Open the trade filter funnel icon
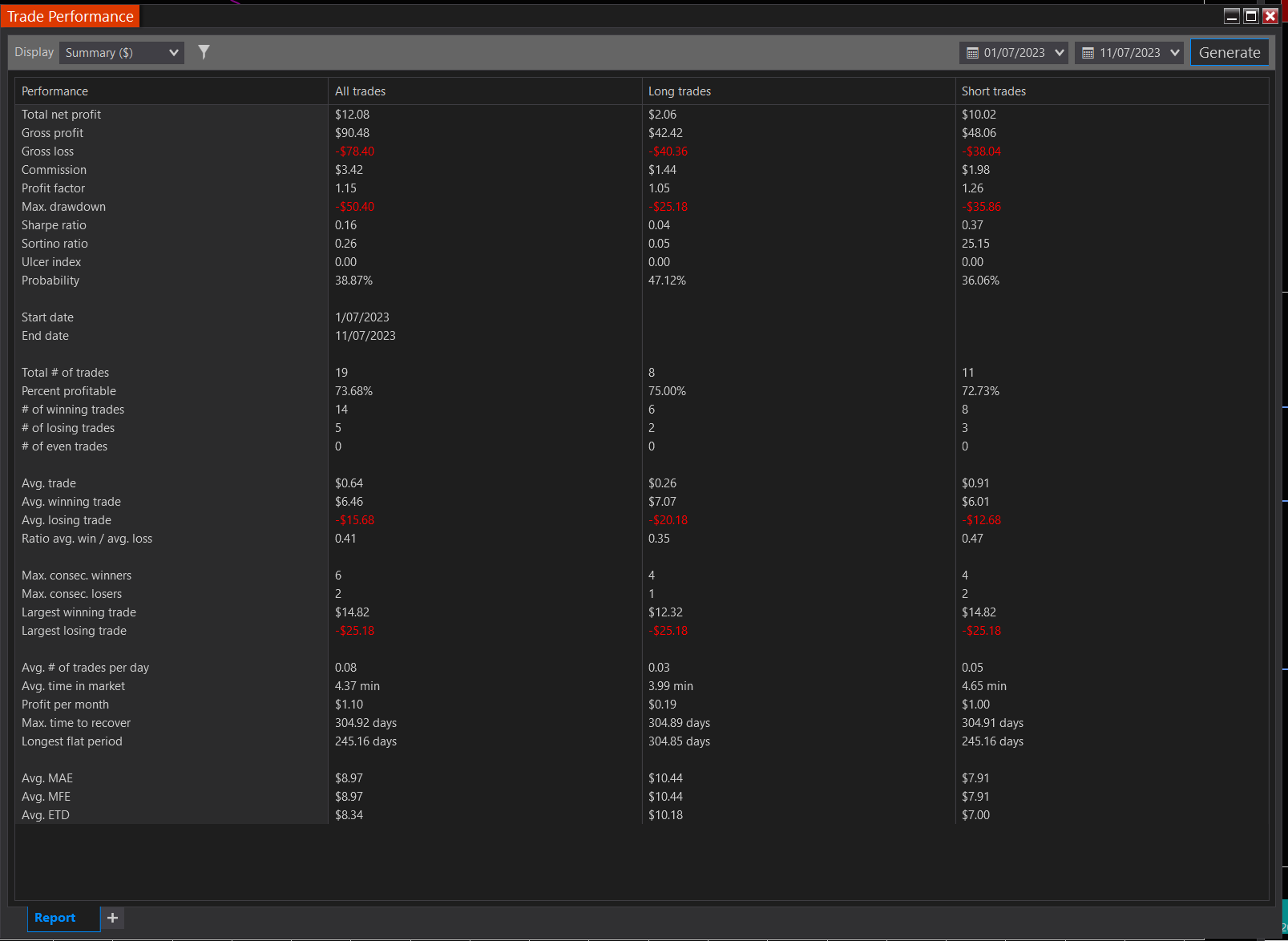The height and width of the screenshot is (941, 1288). [204, 51]
